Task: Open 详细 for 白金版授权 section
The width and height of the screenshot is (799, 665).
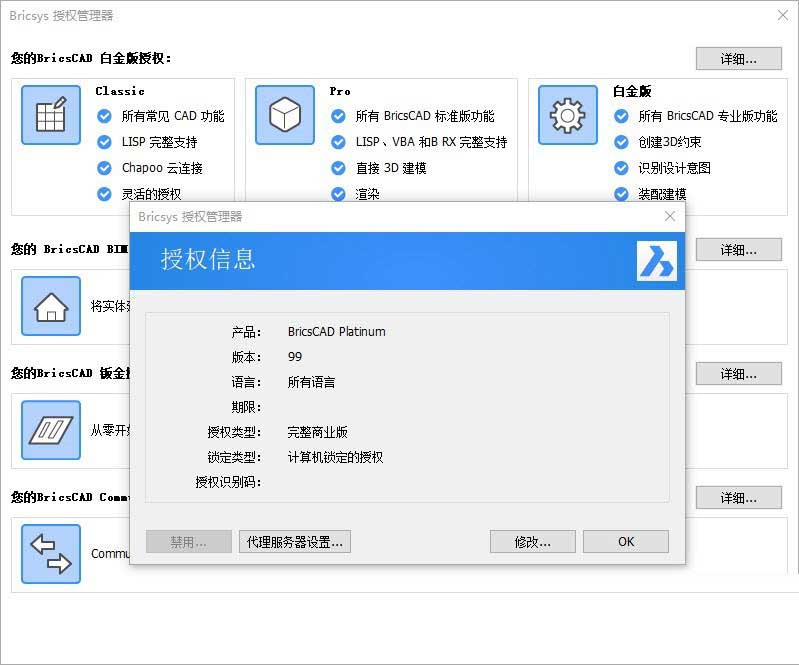Action: point(738,59)
